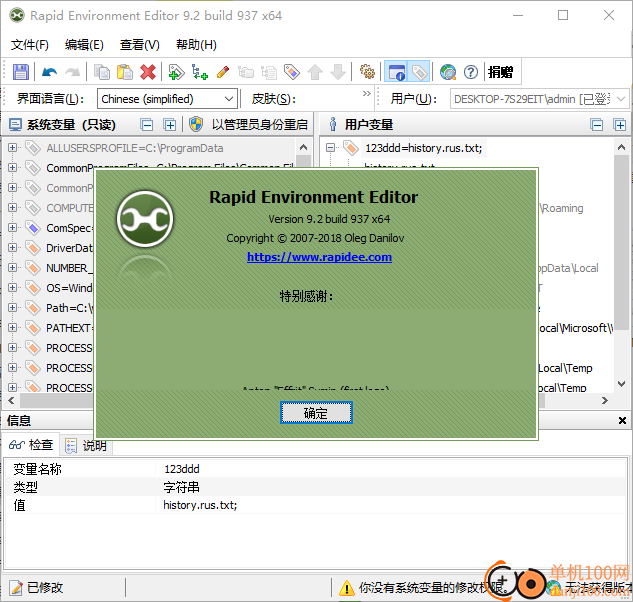Open help via question mark icon
This screenshot has height=602, width=633.
coord(471,72)
